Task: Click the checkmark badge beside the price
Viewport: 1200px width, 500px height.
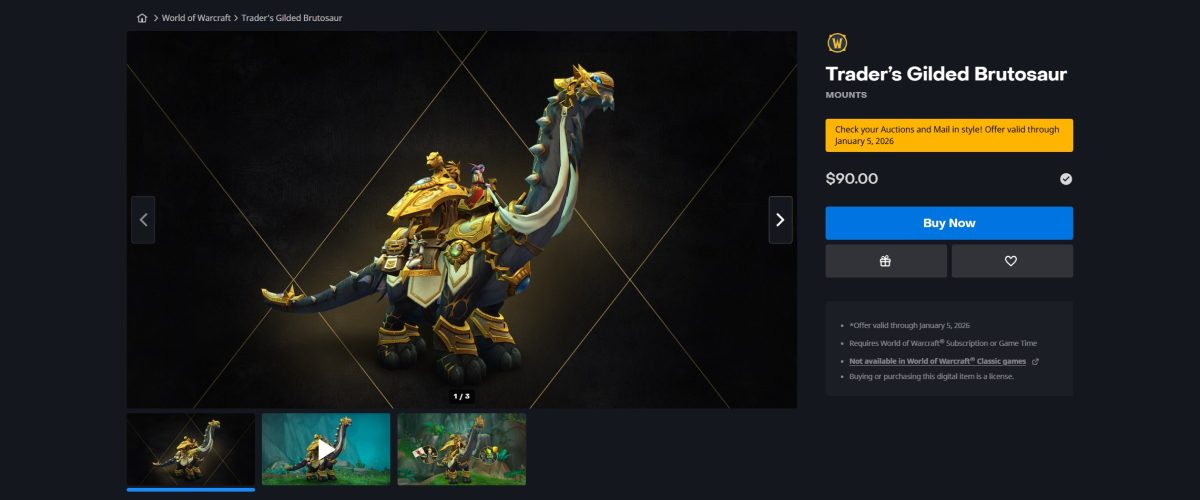Action: coord(1066,179)
